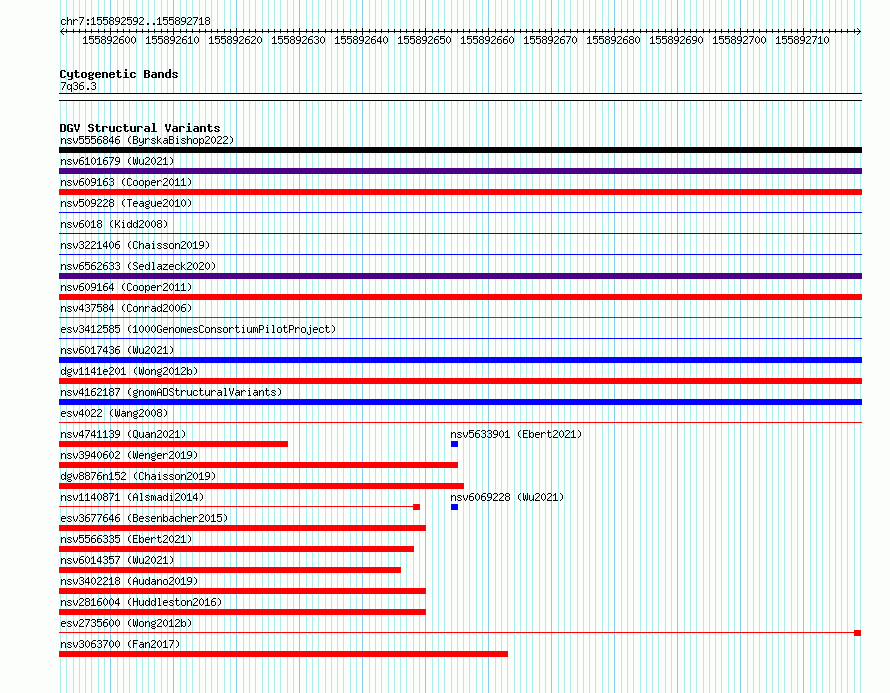Open nsv609164 (Cooper2011) variant
This screenshot has height=693, width=890.
pyautogui.click(x=126, y=287)
